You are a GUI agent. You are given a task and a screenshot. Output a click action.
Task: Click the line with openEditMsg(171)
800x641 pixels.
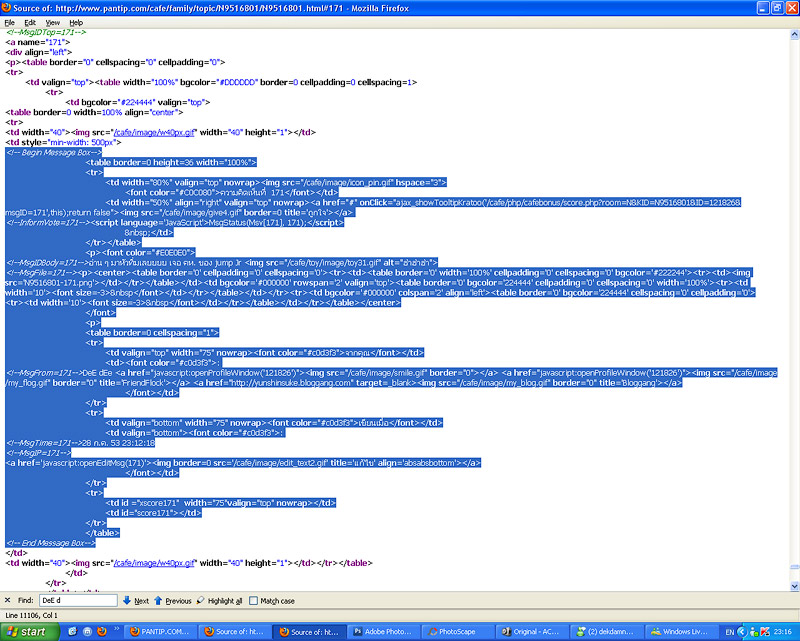point(243,463)
